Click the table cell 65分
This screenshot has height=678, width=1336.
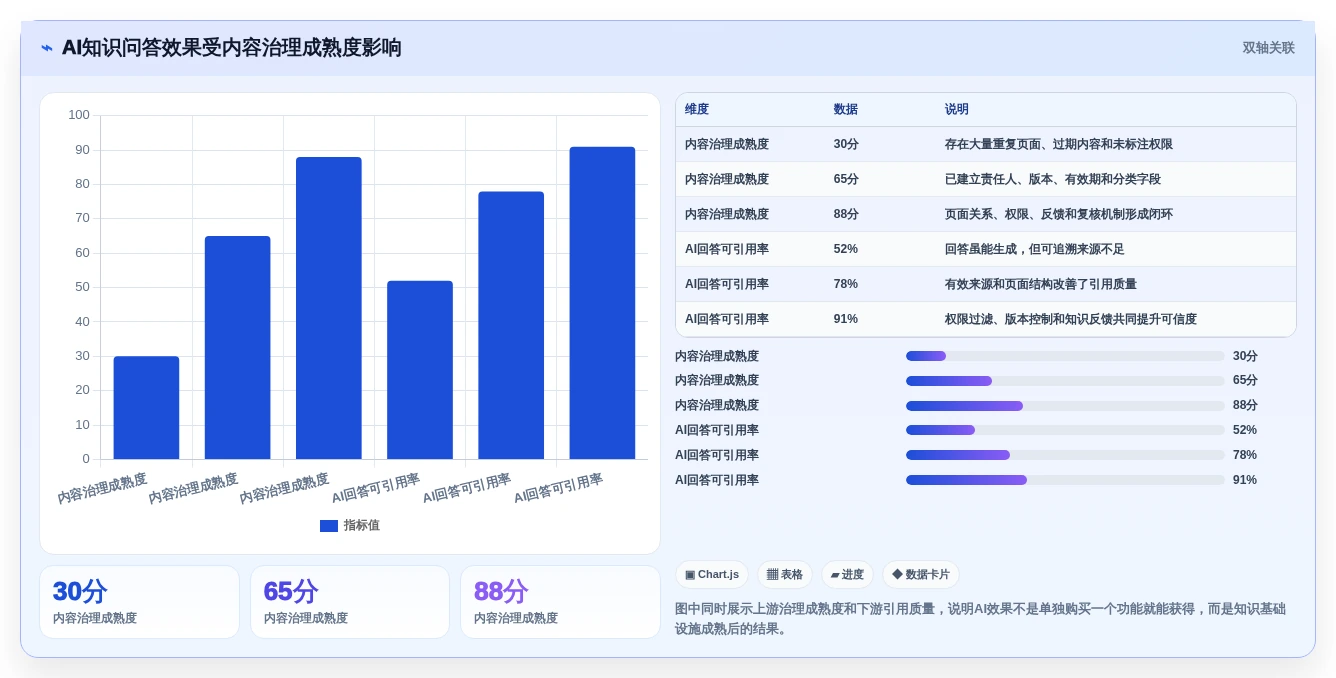pos(846,180)
